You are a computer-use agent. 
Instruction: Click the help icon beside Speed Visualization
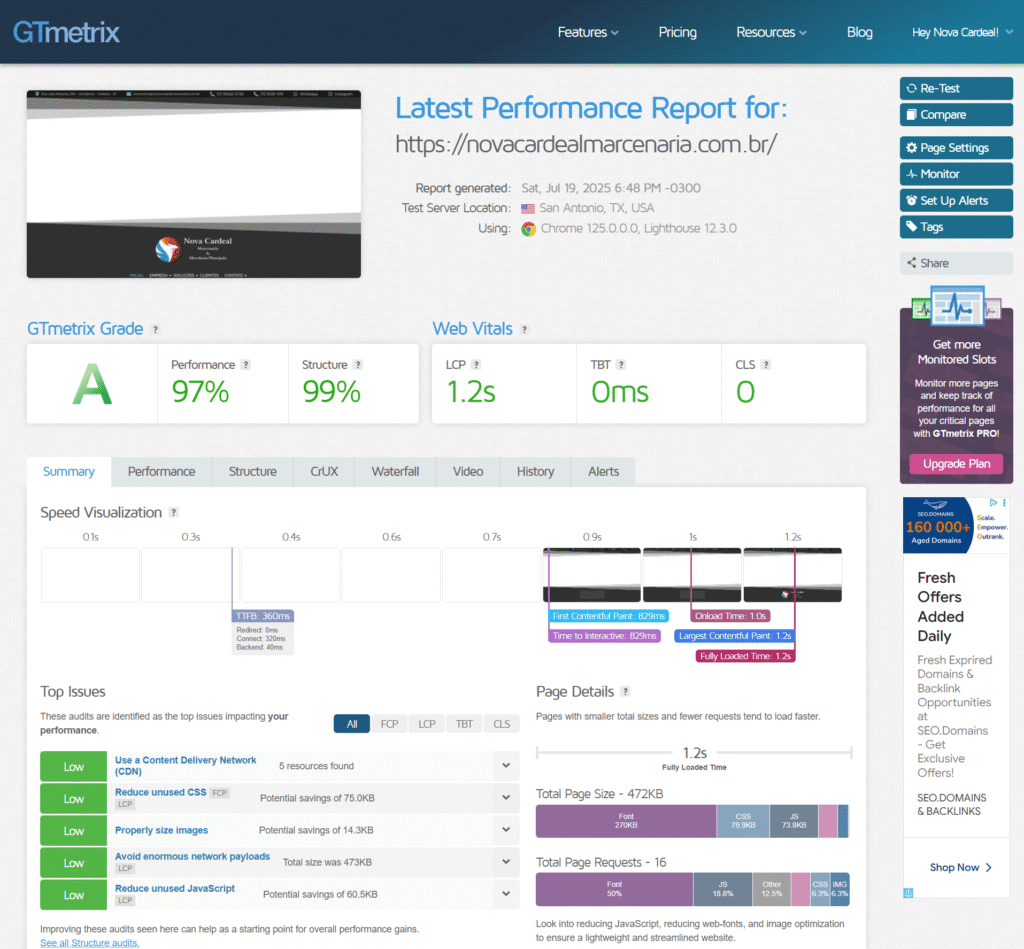pyautogui.click(x=174, y=513)
